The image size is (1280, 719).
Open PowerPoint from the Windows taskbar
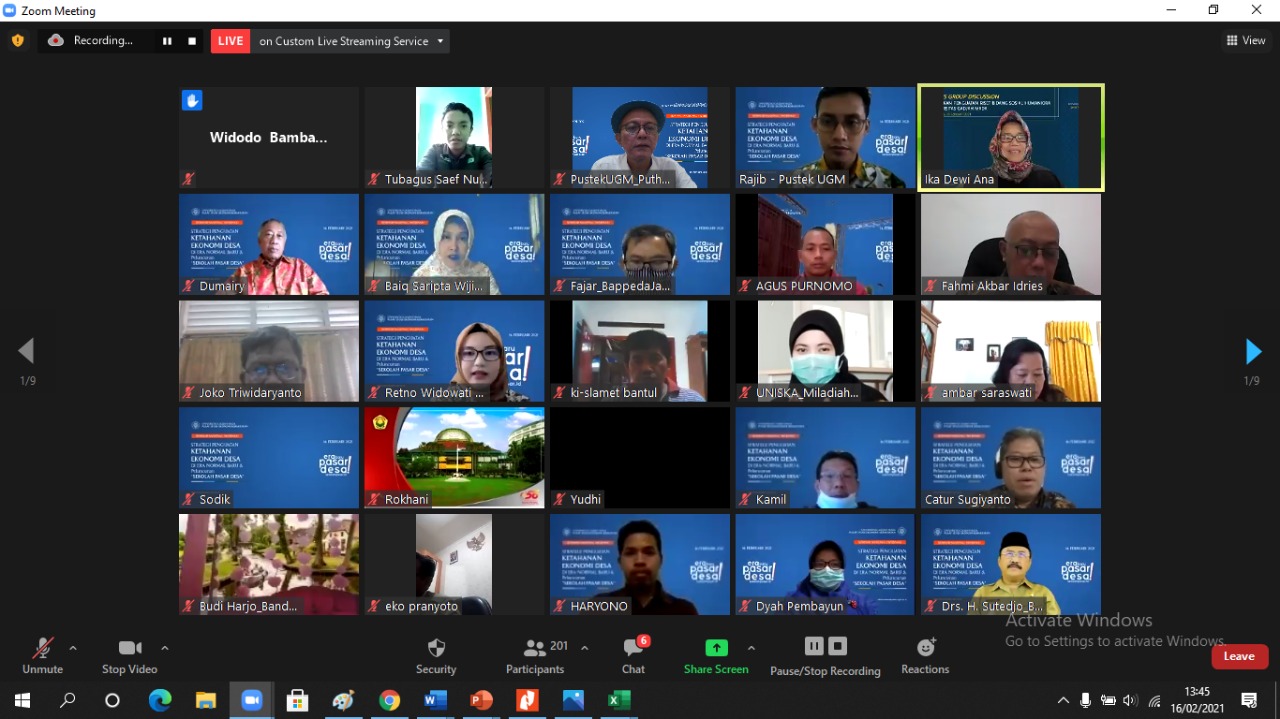[x=481, y=700]
